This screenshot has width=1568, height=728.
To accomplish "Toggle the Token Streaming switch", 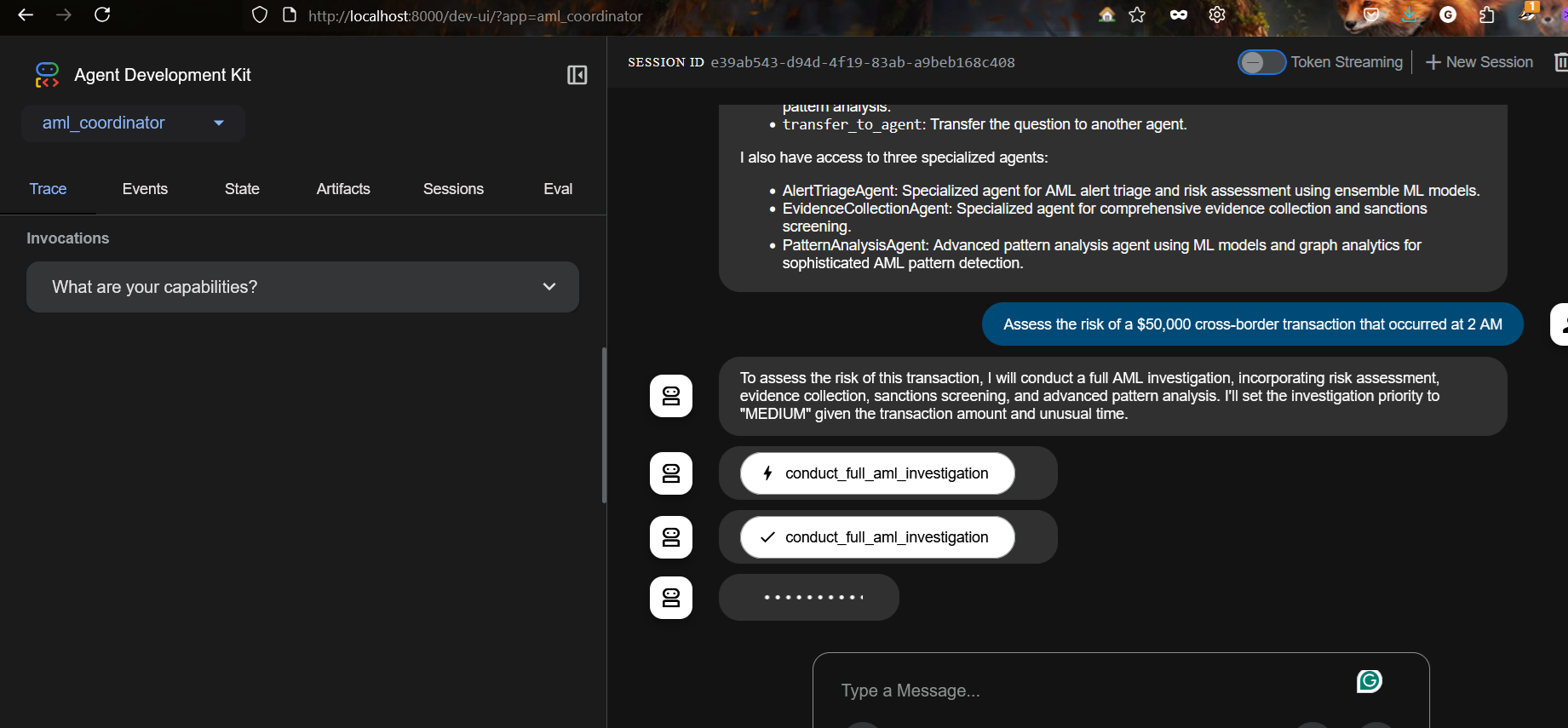I will [1261, 62].
